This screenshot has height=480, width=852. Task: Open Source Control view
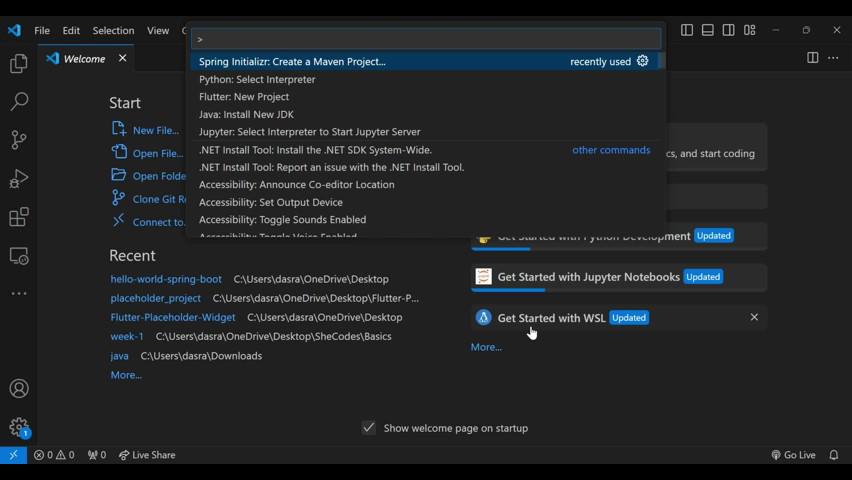tap(19, 140)
